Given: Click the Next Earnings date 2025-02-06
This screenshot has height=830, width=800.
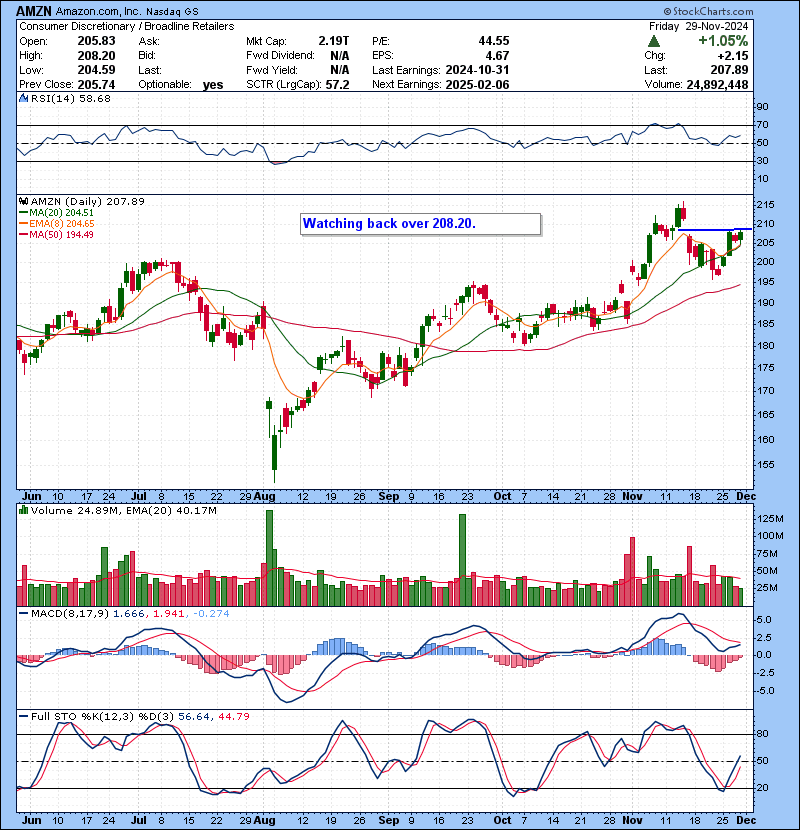Looking at the screenshot, I should [477, 85].
